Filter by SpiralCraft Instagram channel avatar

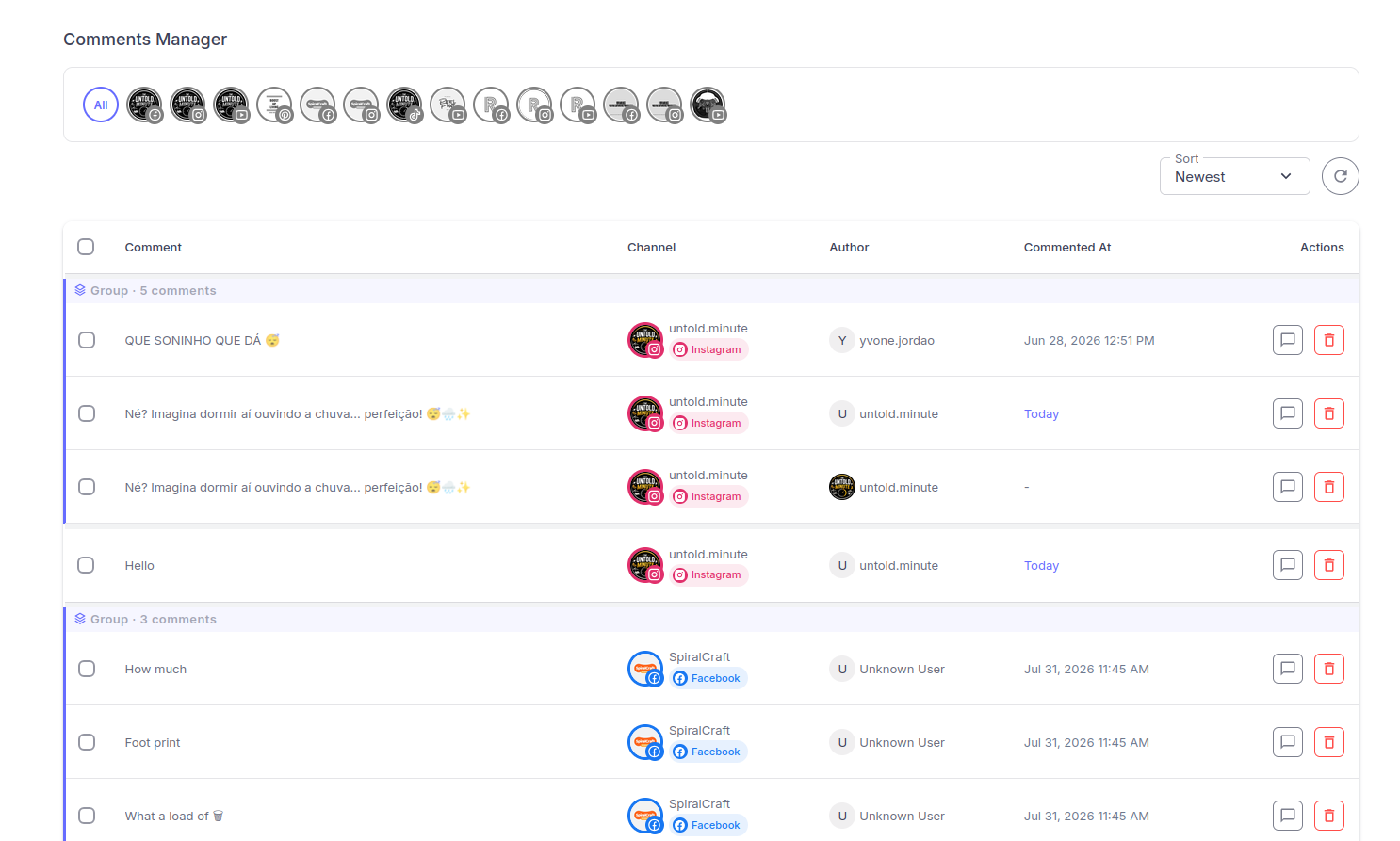coord(361,105)
